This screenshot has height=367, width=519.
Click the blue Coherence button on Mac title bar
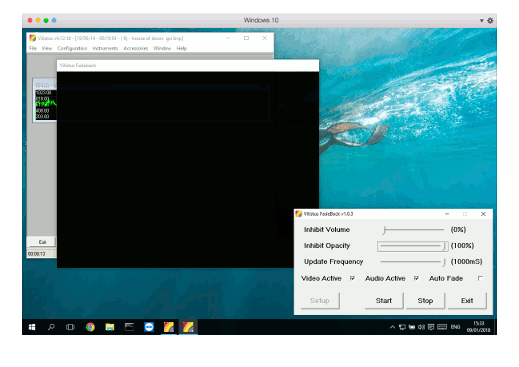pos(54,20)
